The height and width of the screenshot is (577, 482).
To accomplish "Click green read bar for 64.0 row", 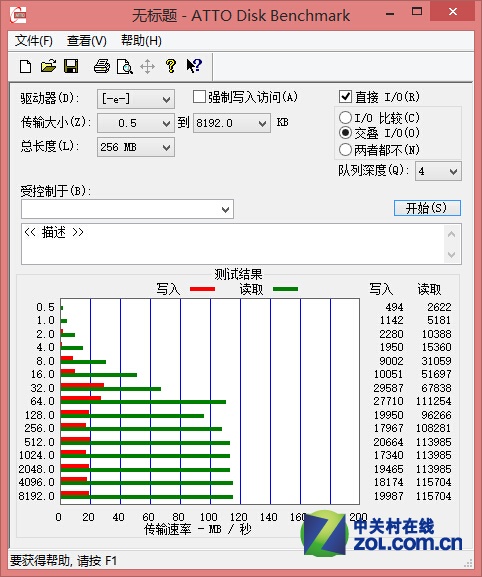I will pyautogui.click(x=143, y=402).
